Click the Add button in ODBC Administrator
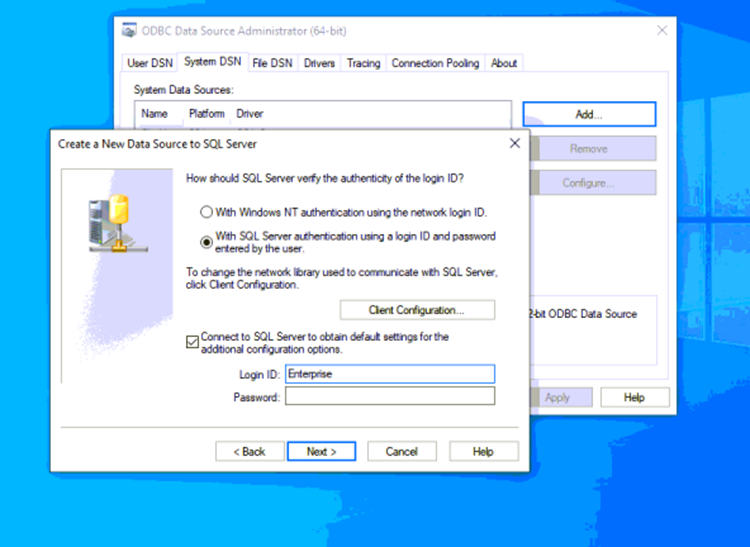 tap(589, 114)
